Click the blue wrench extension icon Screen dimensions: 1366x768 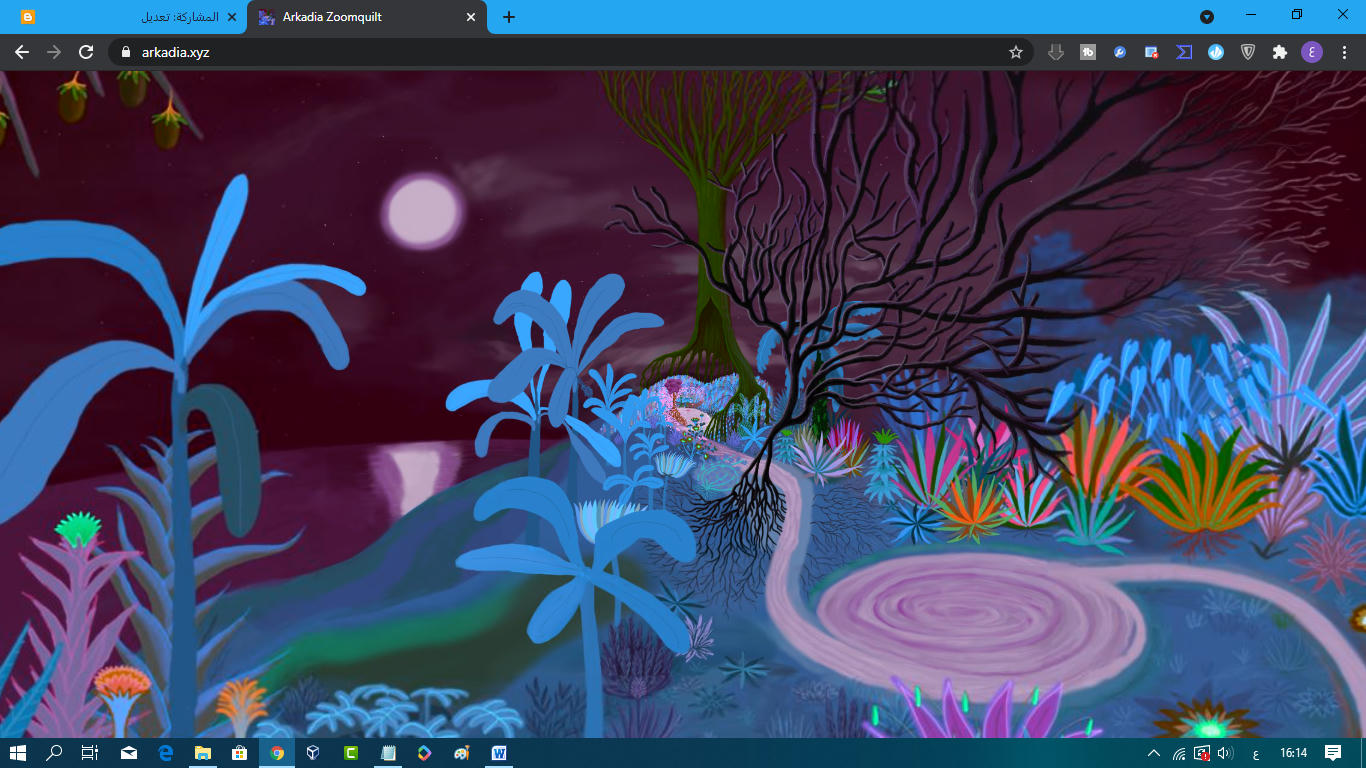[1120, 52]
